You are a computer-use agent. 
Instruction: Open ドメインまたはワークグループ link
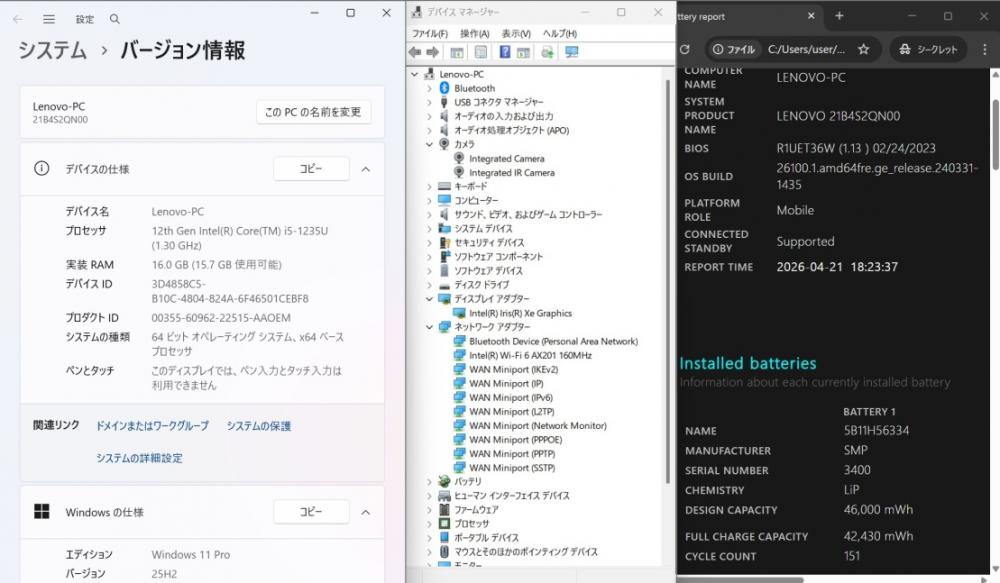152,425
